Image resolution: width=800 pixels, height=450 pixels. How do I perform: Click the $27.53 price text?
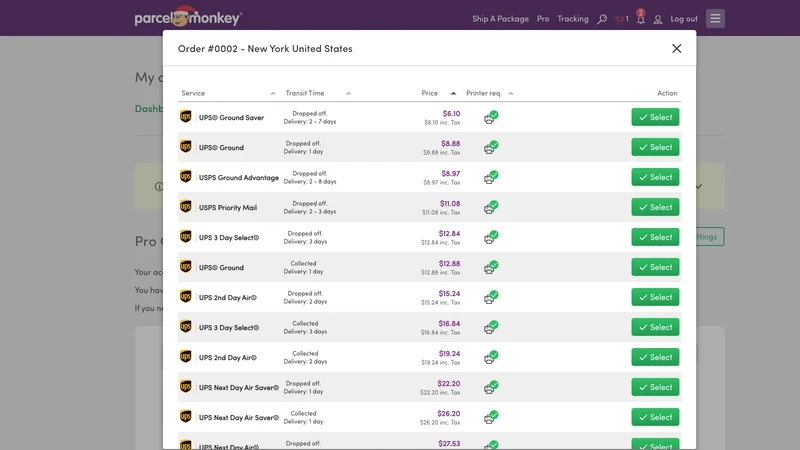coord(449,443)
